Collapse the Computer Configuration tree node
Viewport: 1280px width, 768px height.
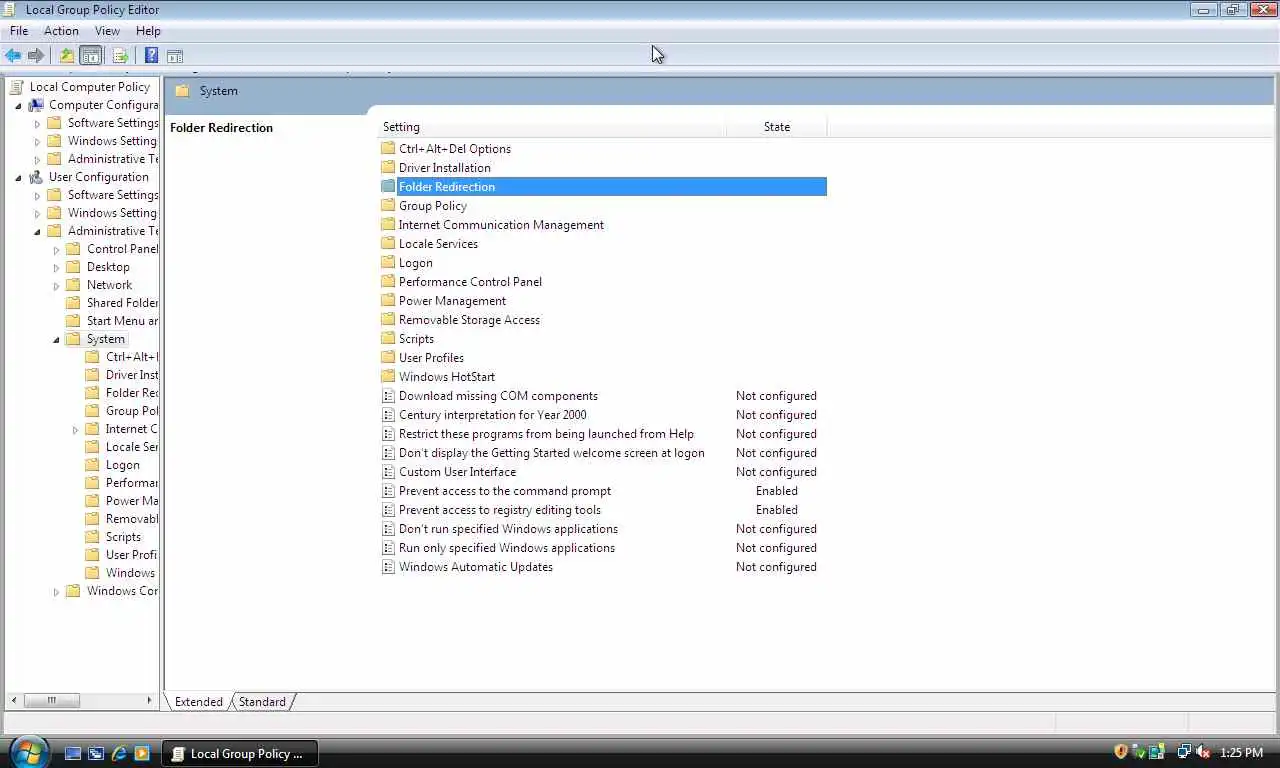18,105
